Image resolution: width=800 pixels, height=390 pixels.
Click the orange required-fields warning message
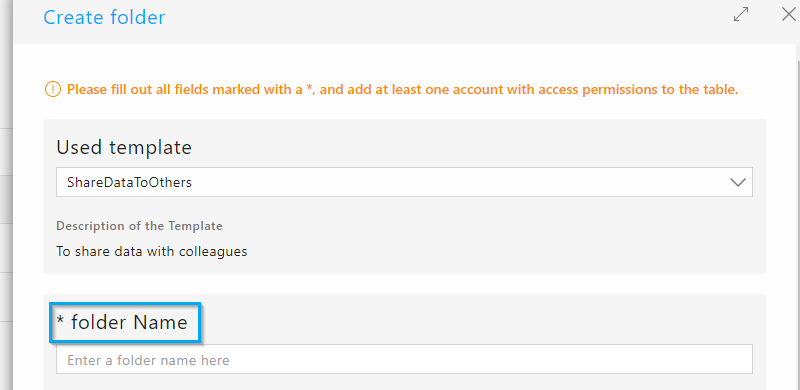(403, 90)
